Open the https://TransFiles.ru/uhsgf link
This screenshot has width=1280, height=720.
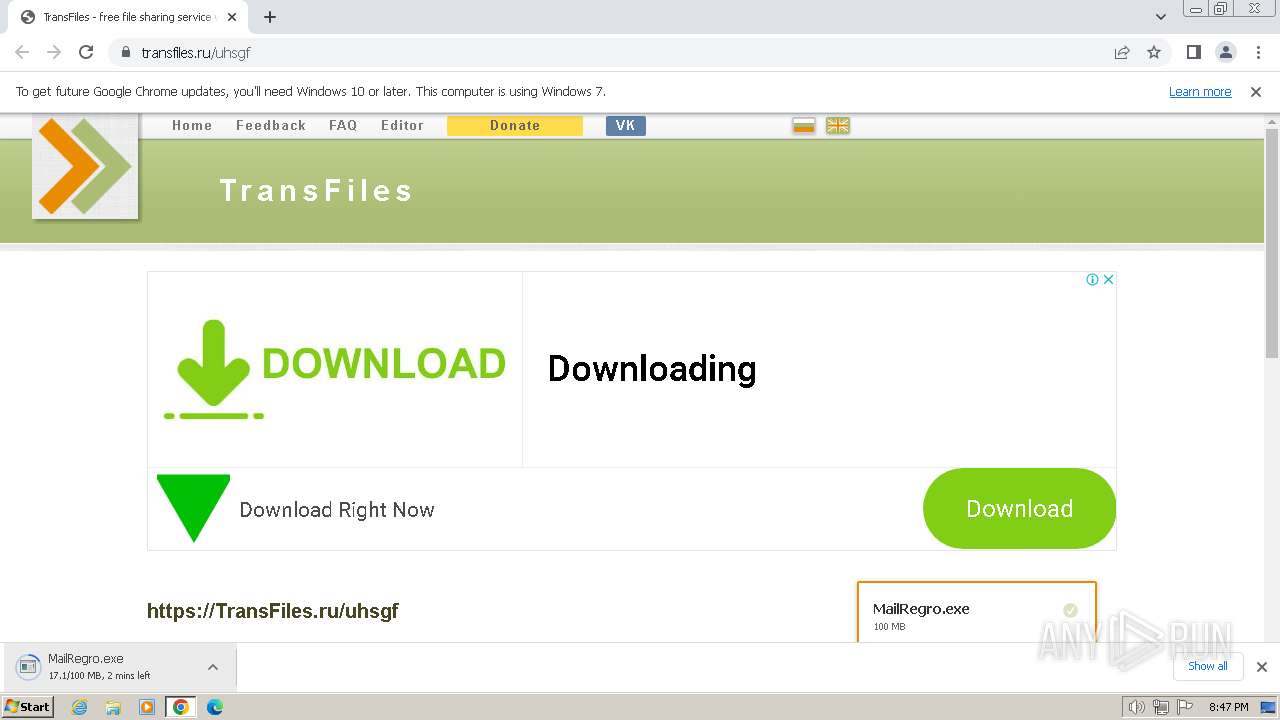273,611
